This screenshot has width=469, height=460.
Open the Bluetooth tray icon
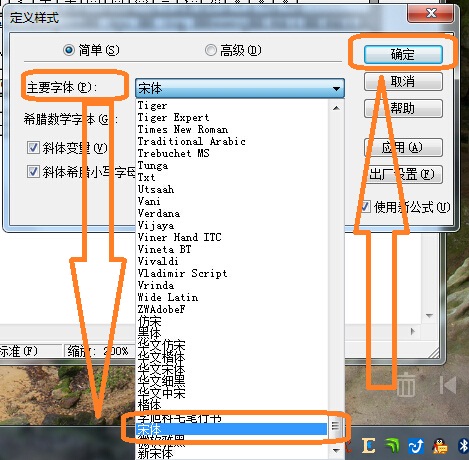[x=463, y=446]
